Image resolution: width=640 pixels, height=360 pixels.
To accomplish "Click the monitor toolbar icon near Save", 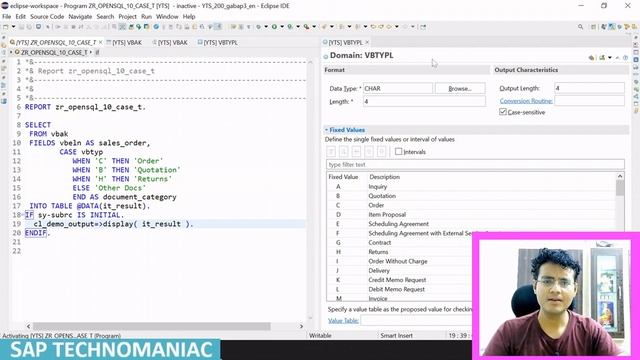I will tap(38, 27).
